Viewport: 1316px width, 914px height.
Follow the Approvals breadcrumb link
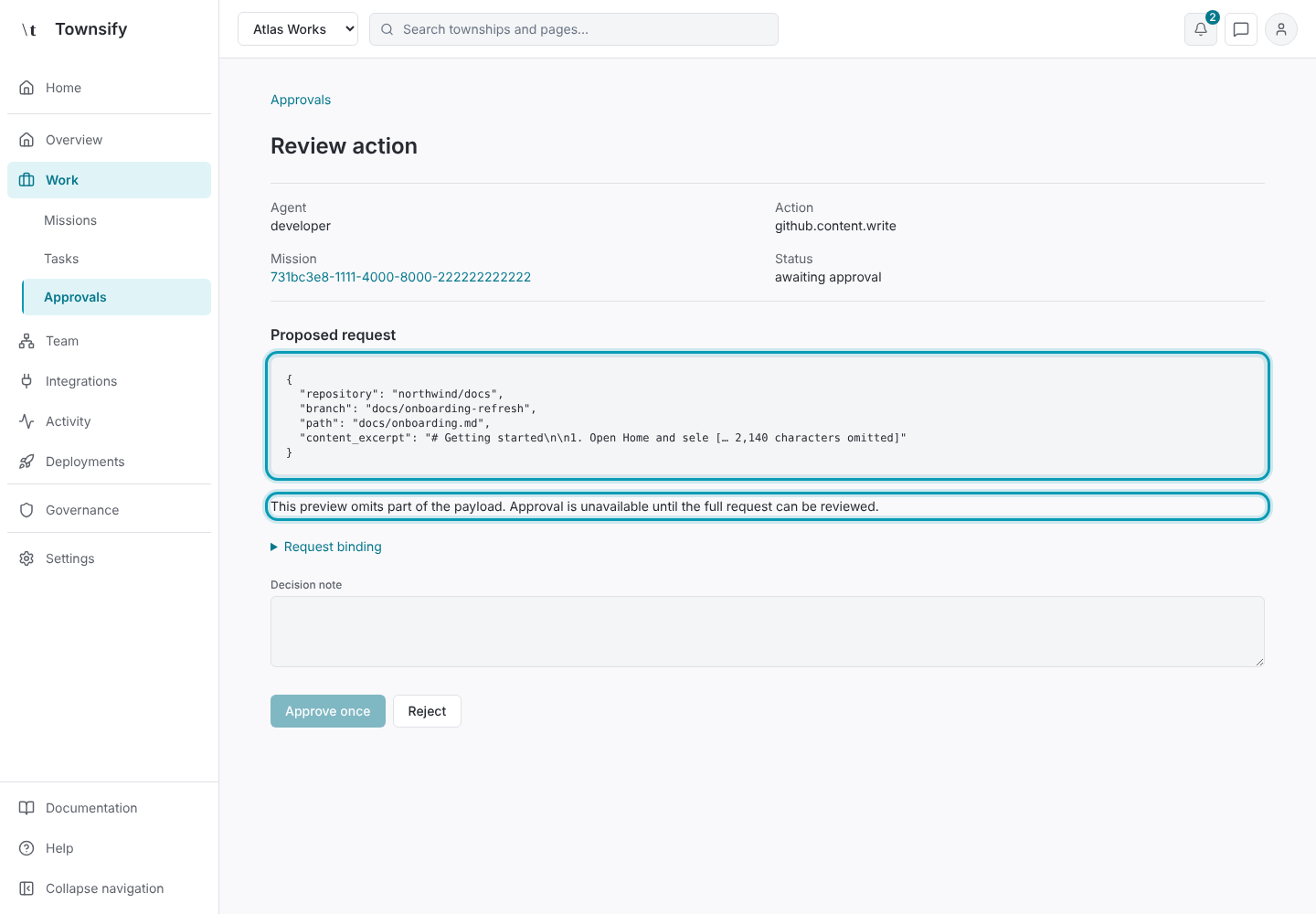[301, 100]
